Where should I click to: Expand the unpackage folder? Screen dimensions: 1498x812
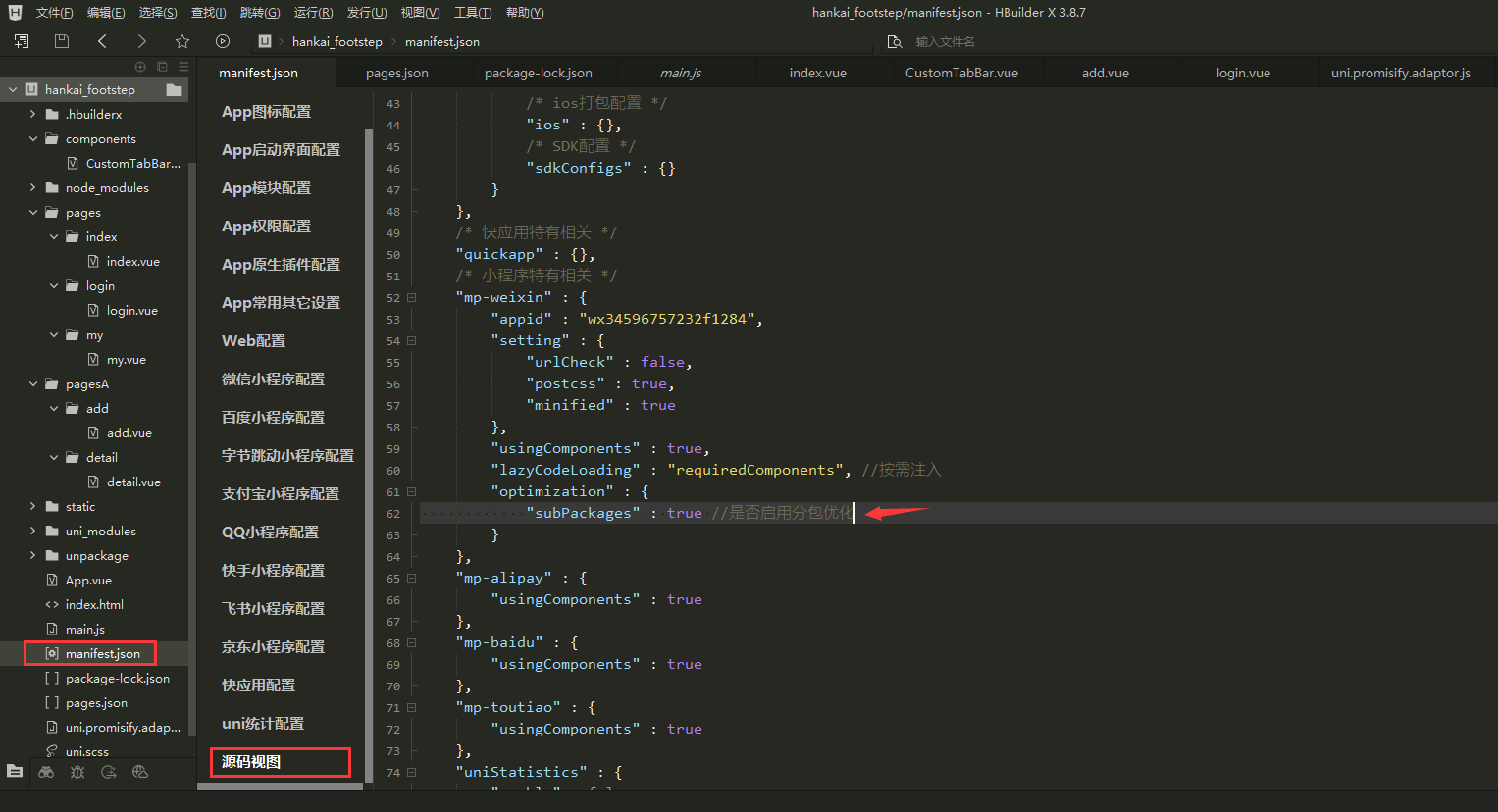coord(33,555)
